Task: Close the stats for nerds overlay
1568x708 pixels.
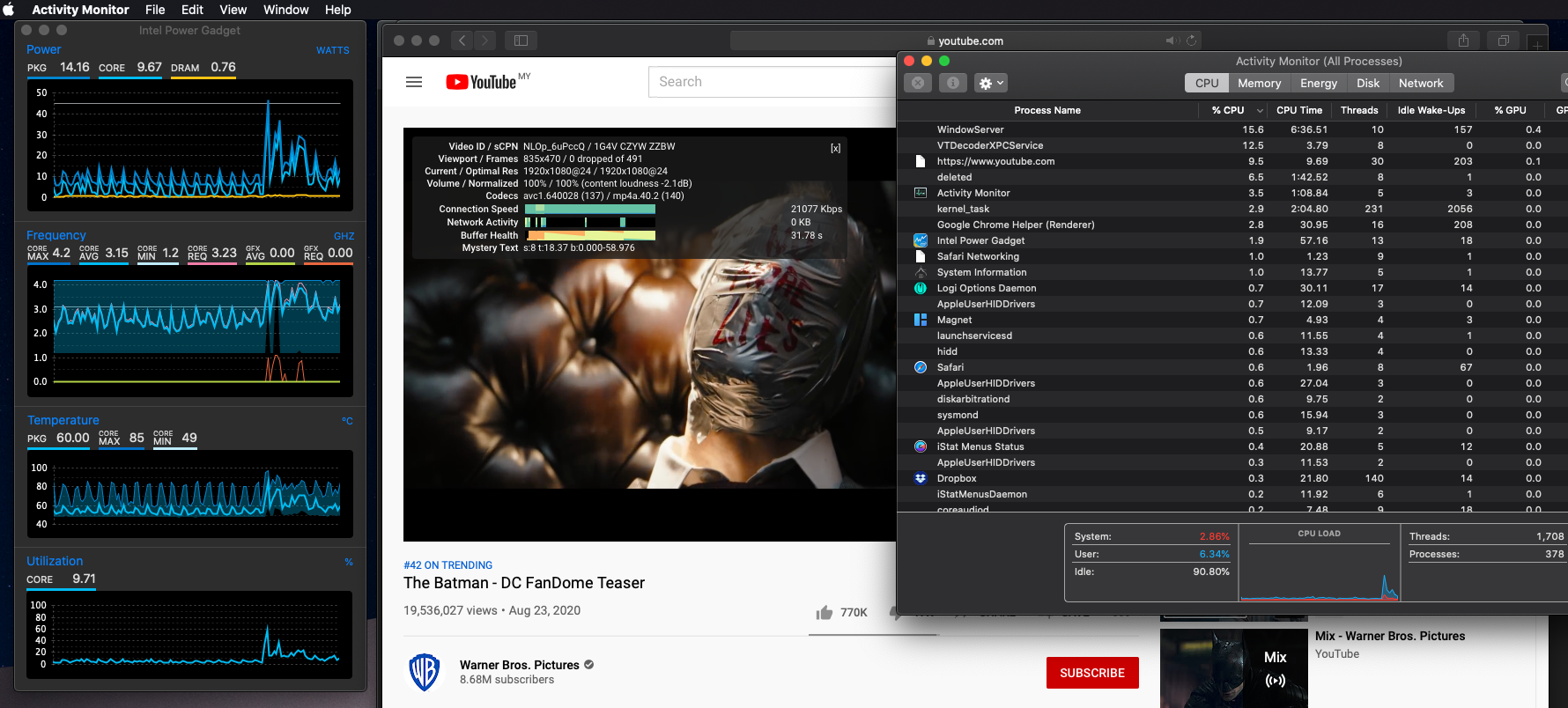Action: [835, 148]
